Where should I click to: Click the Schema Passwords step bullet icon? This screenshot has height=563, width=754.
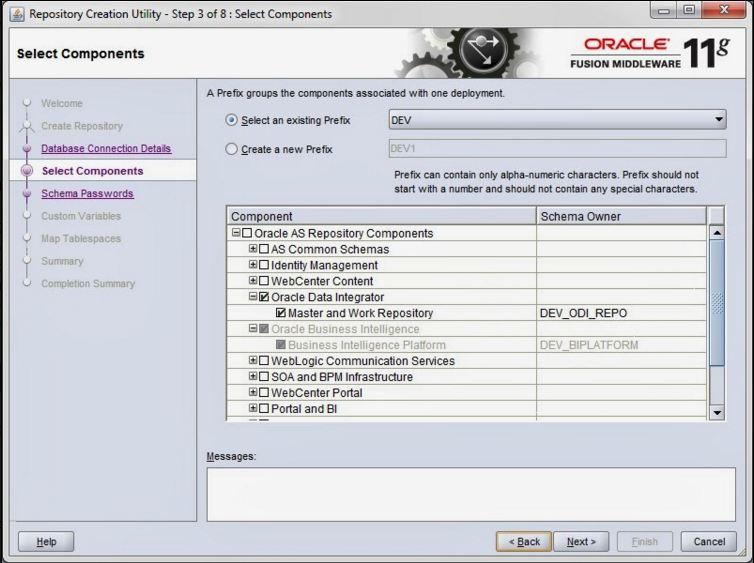click(27, 193)
